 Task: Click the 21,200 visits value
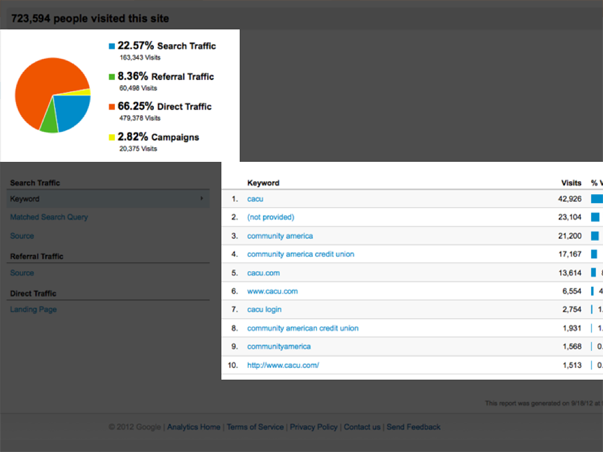pyautogui.click(x=570, y=236)
